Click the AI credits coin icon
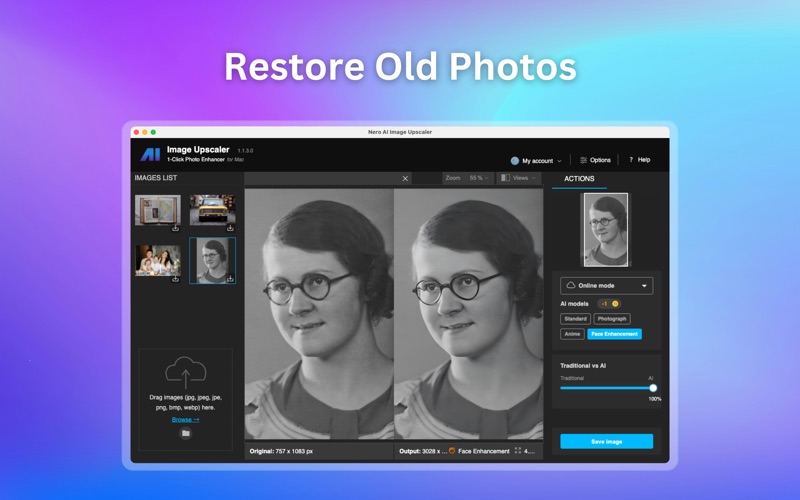This screenshot has height=500, width=800. 615,304
